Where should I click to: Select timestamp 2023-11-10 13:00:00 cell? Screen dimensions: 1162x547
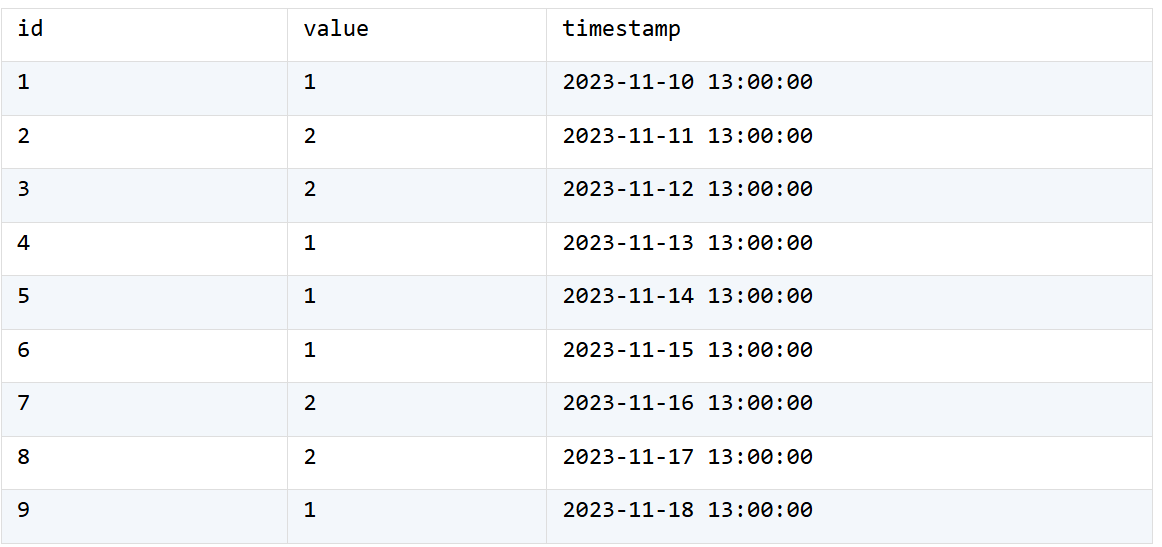(x=849, y=88)
